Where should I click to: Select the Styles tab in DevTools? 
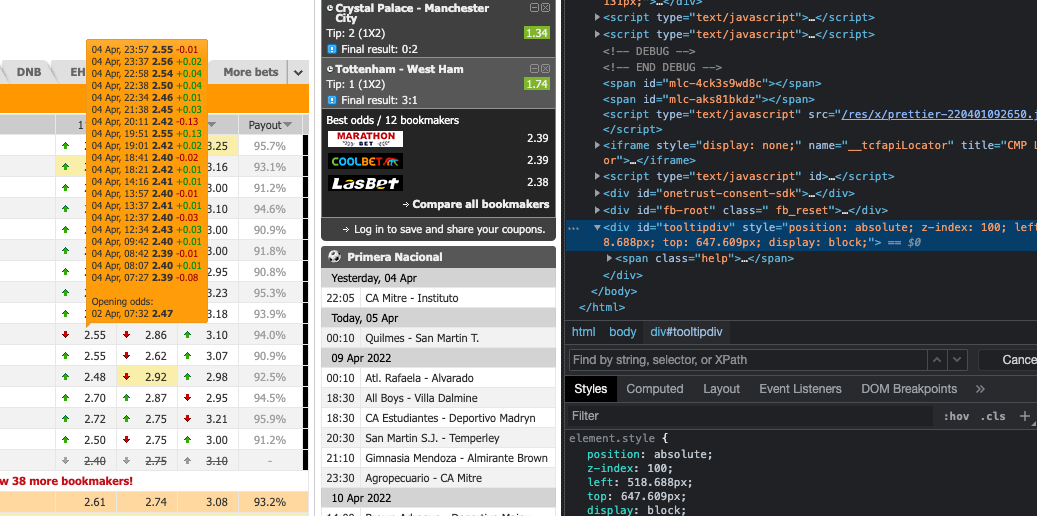tap(591, 389)
